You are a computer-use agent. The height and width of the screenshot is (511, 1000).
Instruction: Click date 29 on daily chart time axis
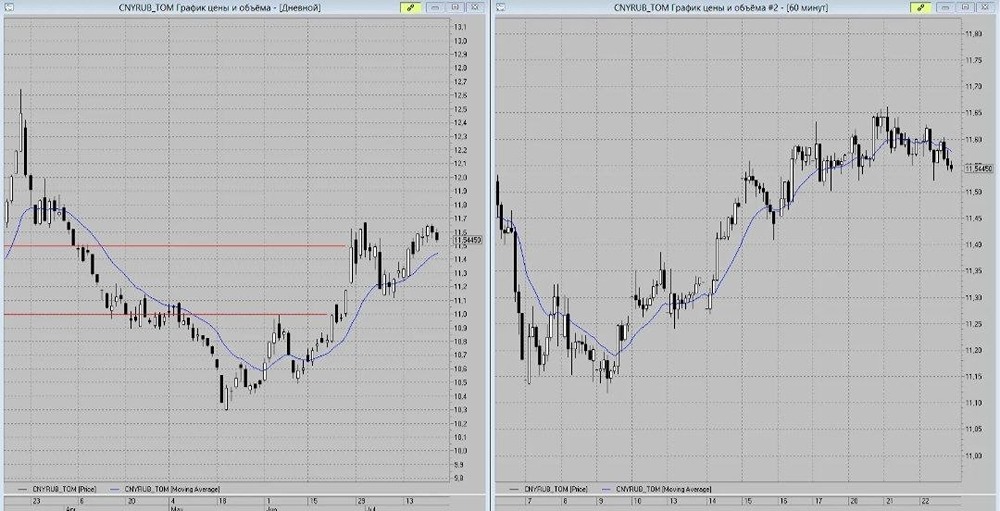[x=361, y=501]
